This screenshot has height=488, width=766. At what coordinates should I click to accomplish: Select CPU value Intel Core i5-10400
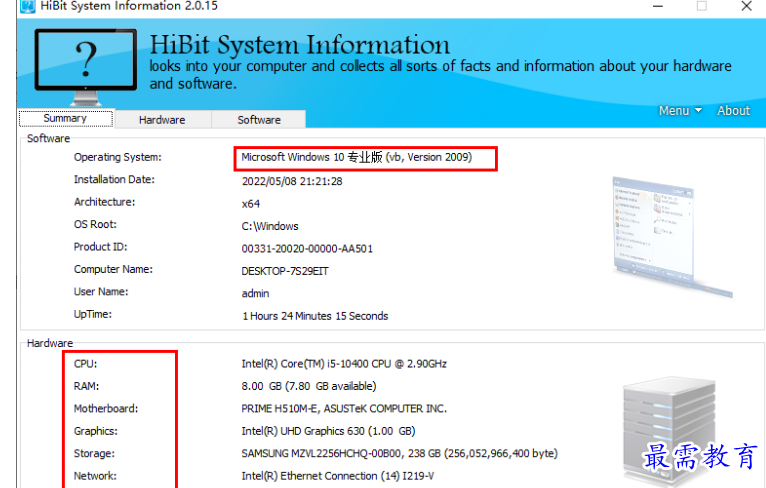344,364
